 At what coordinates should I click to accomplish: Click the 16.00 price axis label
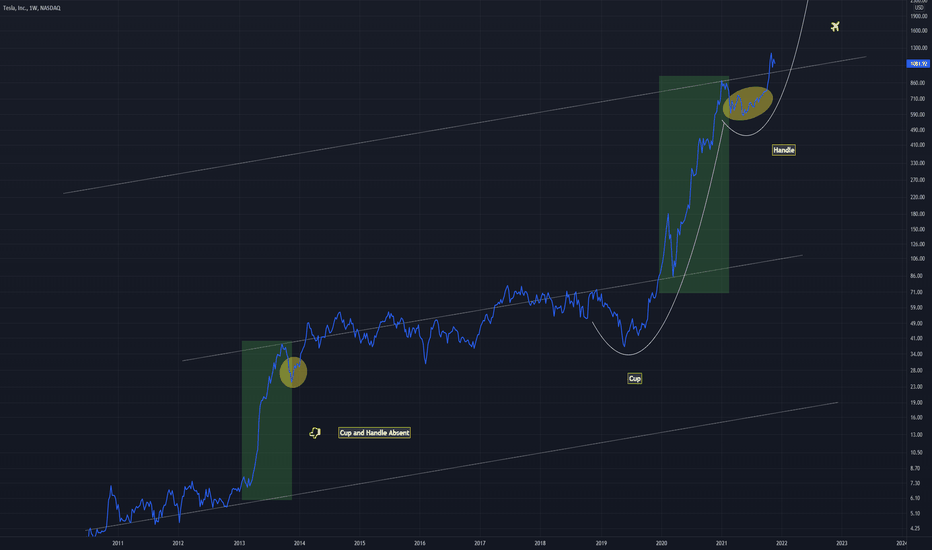tap(917, 417)
